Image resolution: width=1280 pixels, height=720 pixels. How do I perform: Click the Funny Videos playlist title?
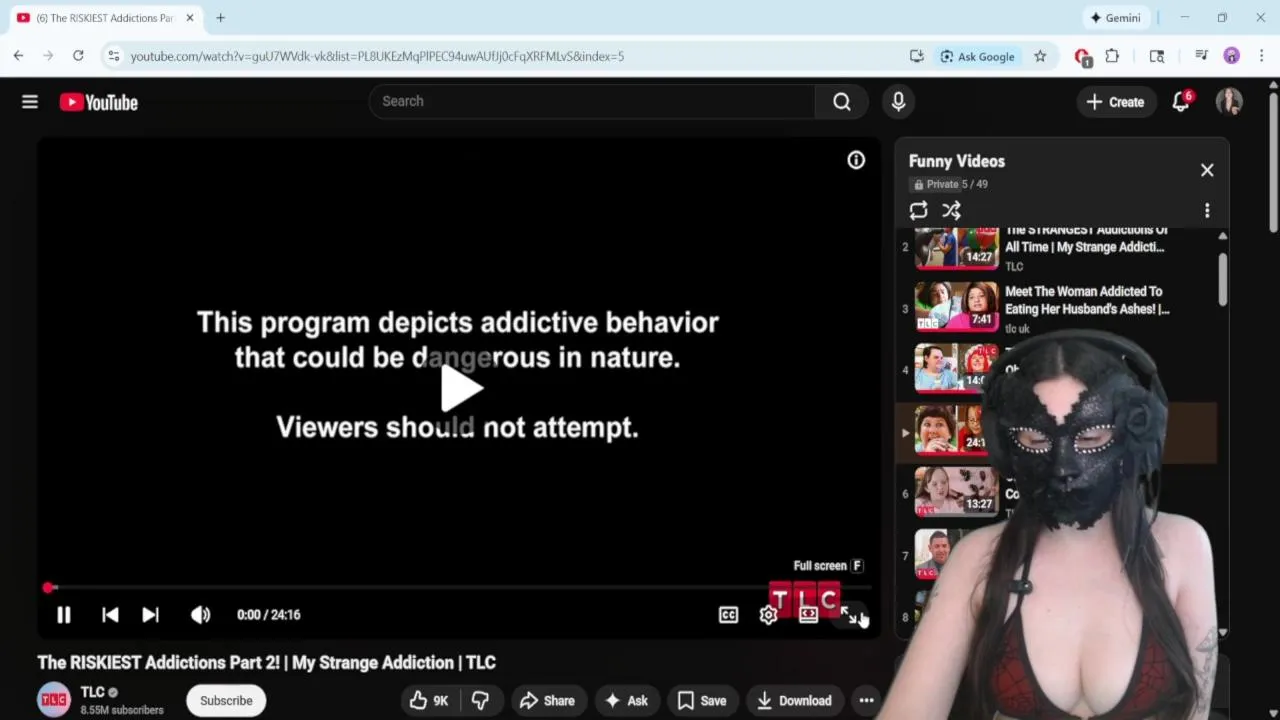click(957, 161)
